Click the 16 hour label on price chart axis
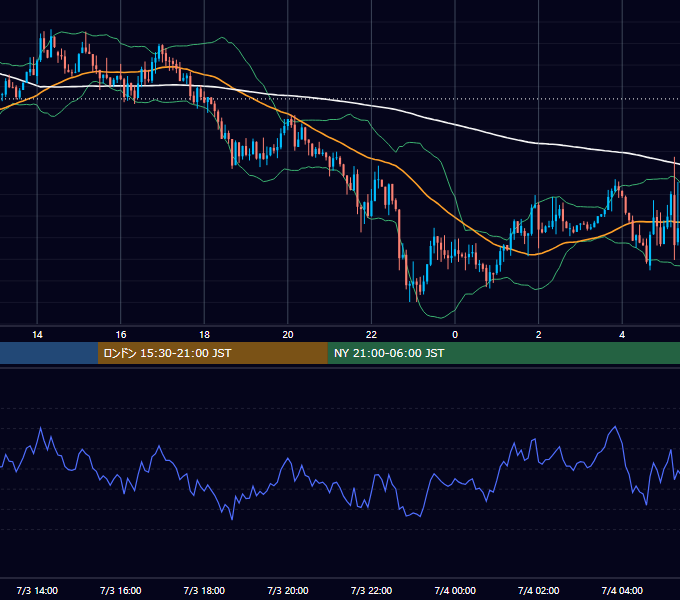Image resolution: width=680 pixels, height=600 pixels. [x=121, y=335]
